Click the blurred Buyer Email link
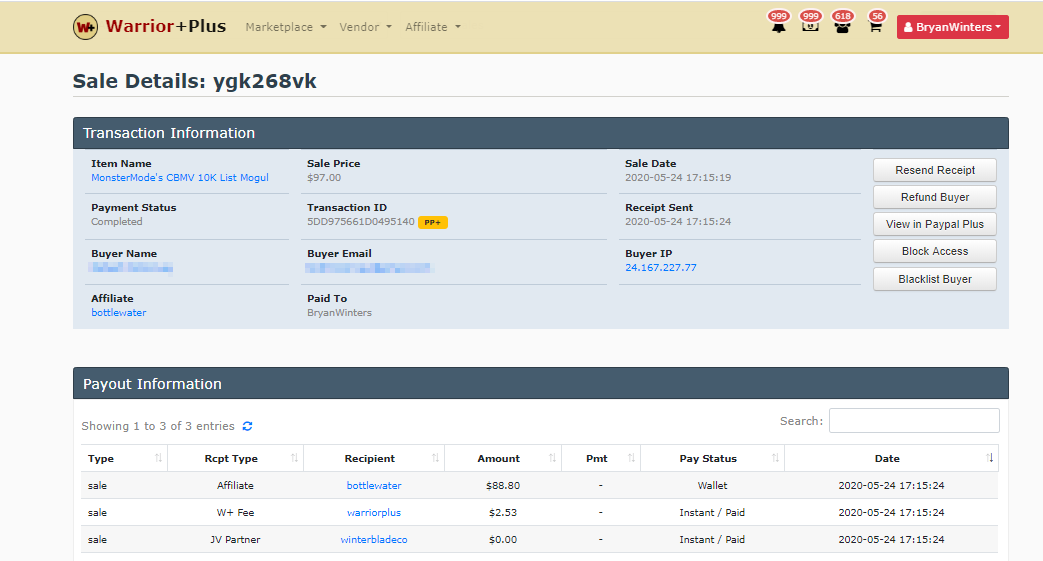This screenshot has width=1043, height=561. click(369, 268)
